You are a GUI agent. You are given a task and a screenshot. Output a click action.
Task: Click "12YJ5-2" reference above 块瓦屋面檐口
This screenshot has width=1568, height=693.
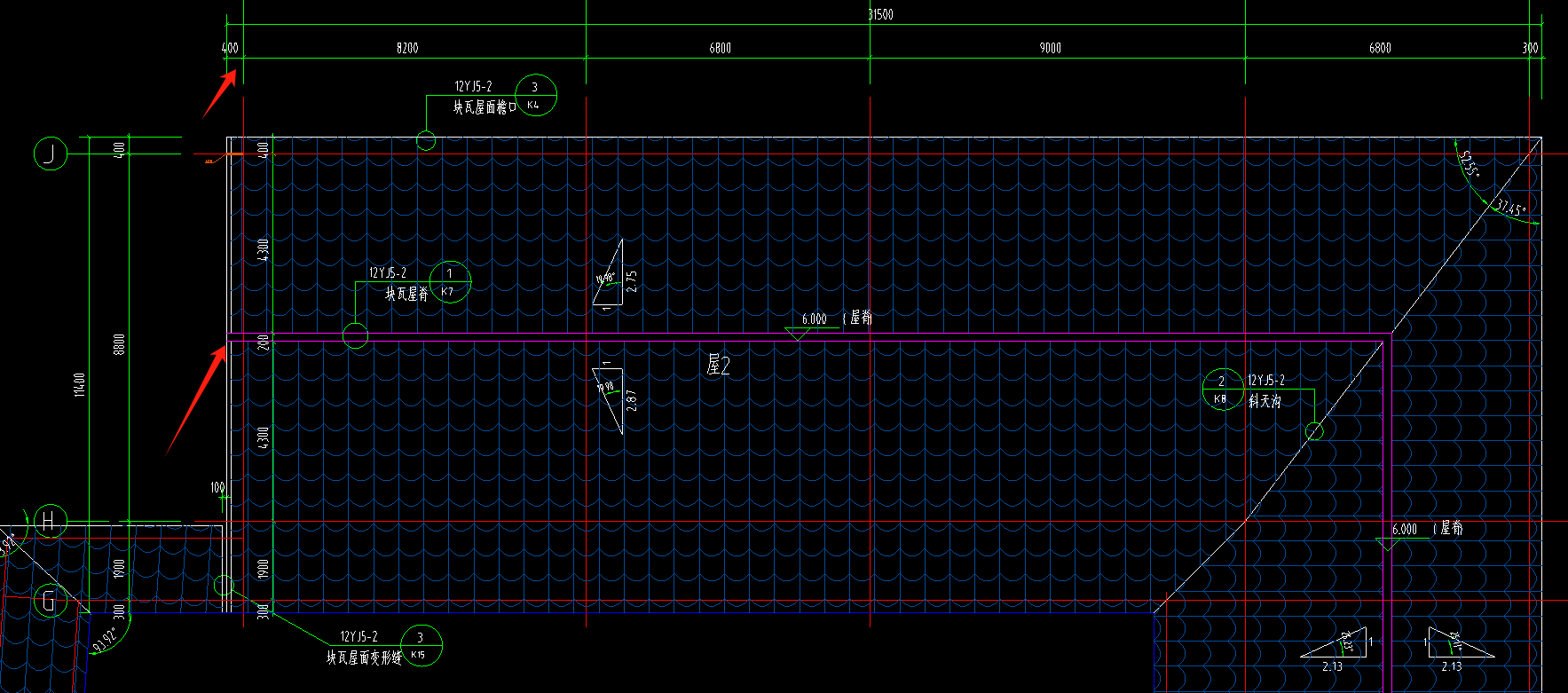473,86
